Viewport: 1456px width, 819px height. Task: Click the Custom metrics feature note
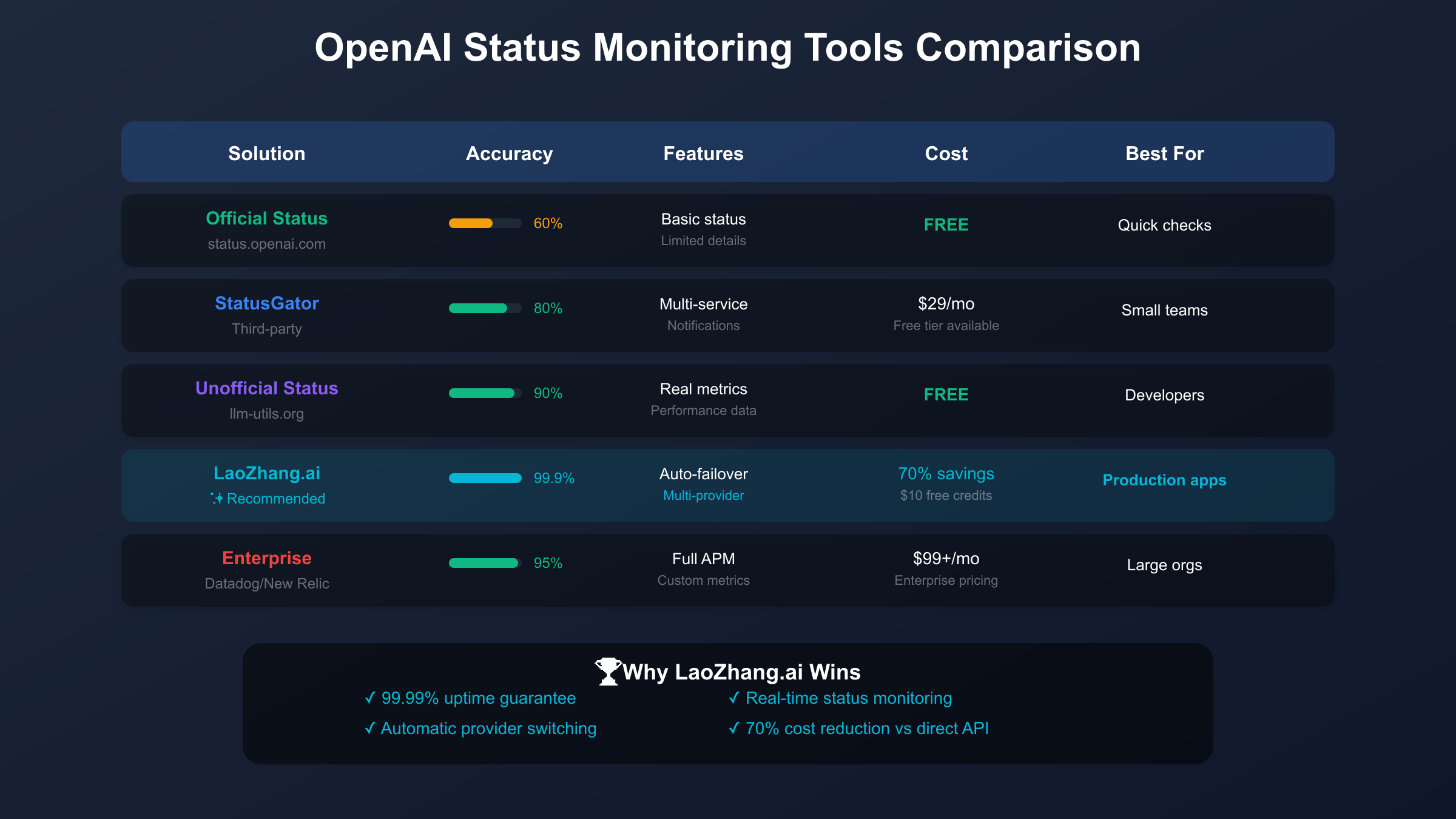tap(704, 581)
